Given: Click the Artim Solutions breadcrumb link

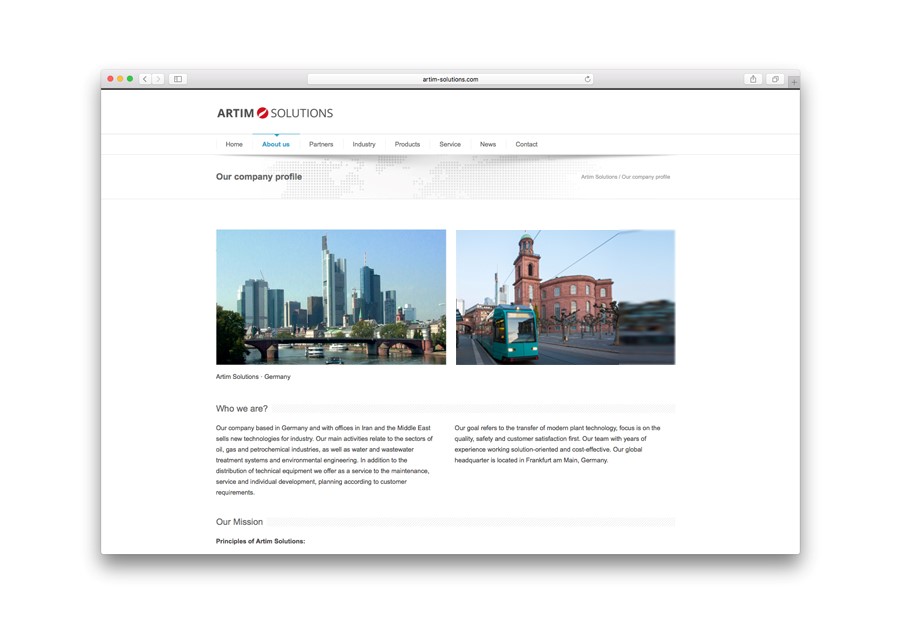Looking at the screenshot, I should click(x=598, y=177).
